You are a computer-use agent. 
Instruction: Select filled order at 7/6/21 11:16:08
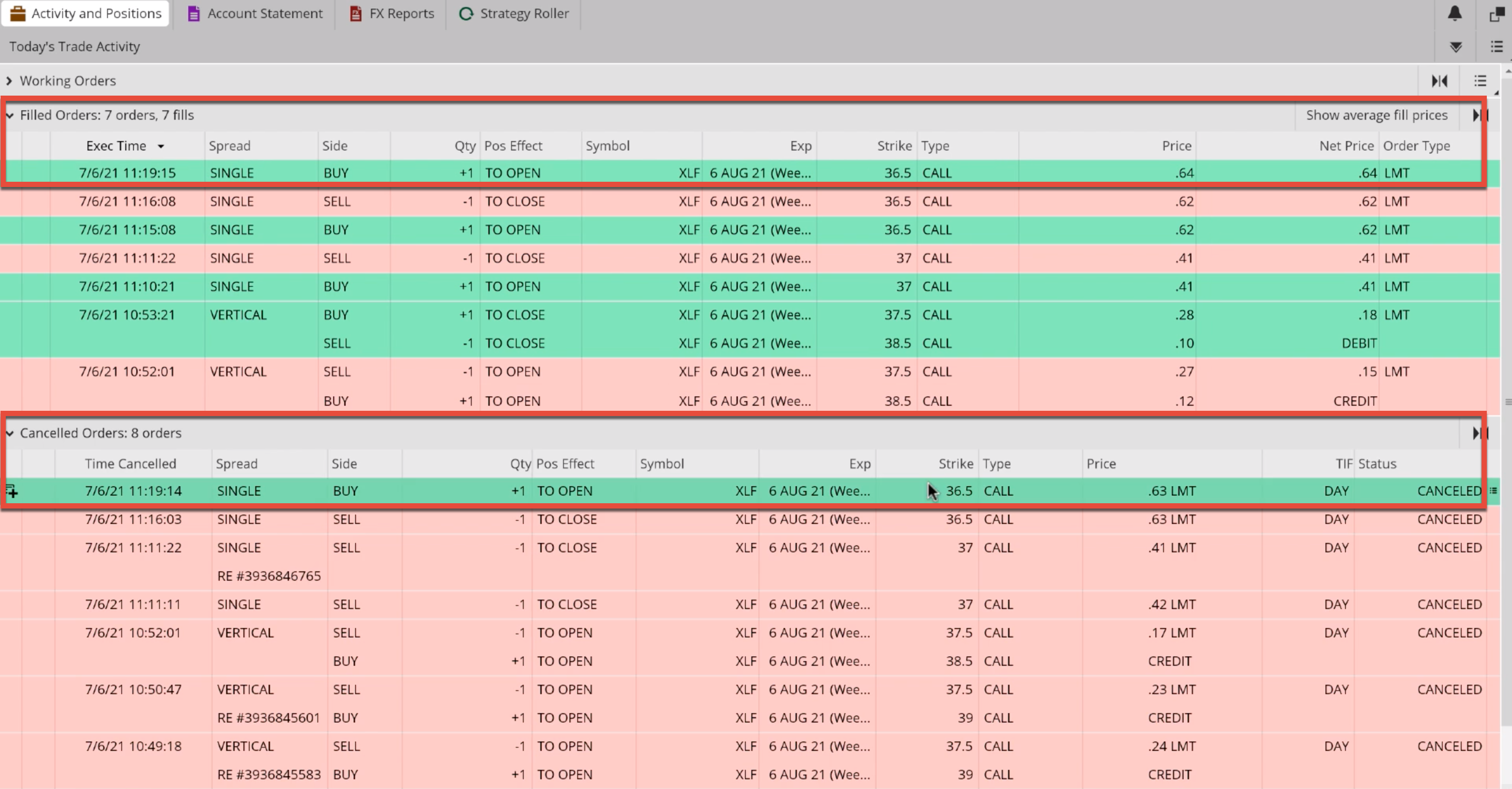coord(750,202)
